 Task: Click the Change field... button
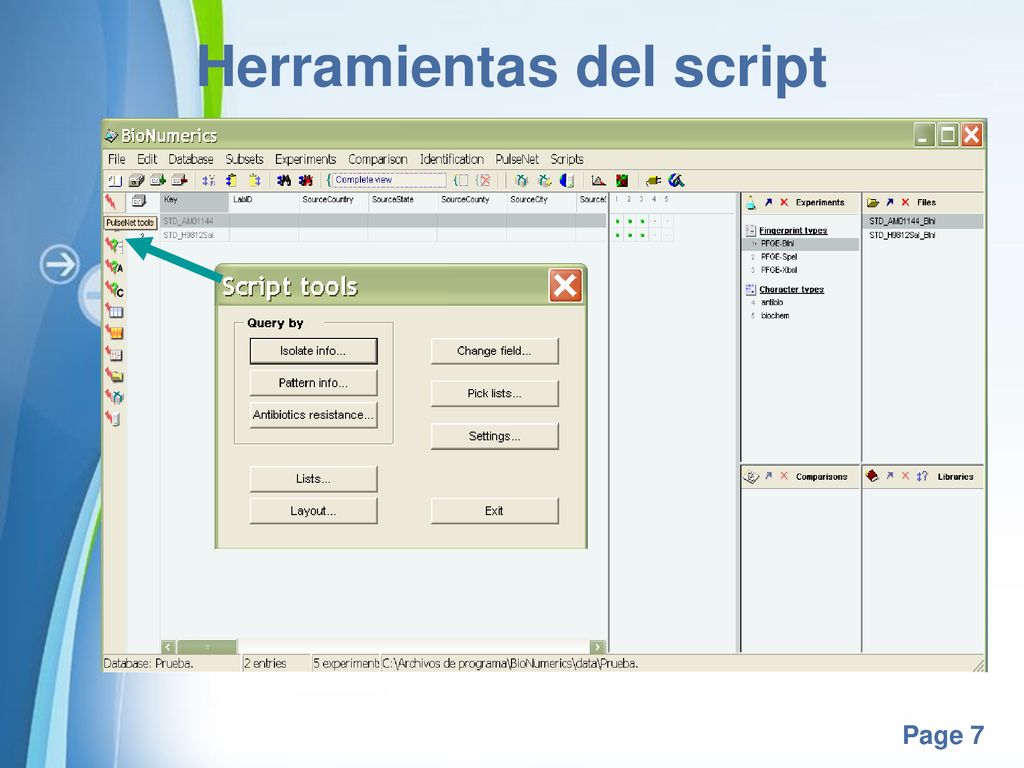(x=494, y=351)
